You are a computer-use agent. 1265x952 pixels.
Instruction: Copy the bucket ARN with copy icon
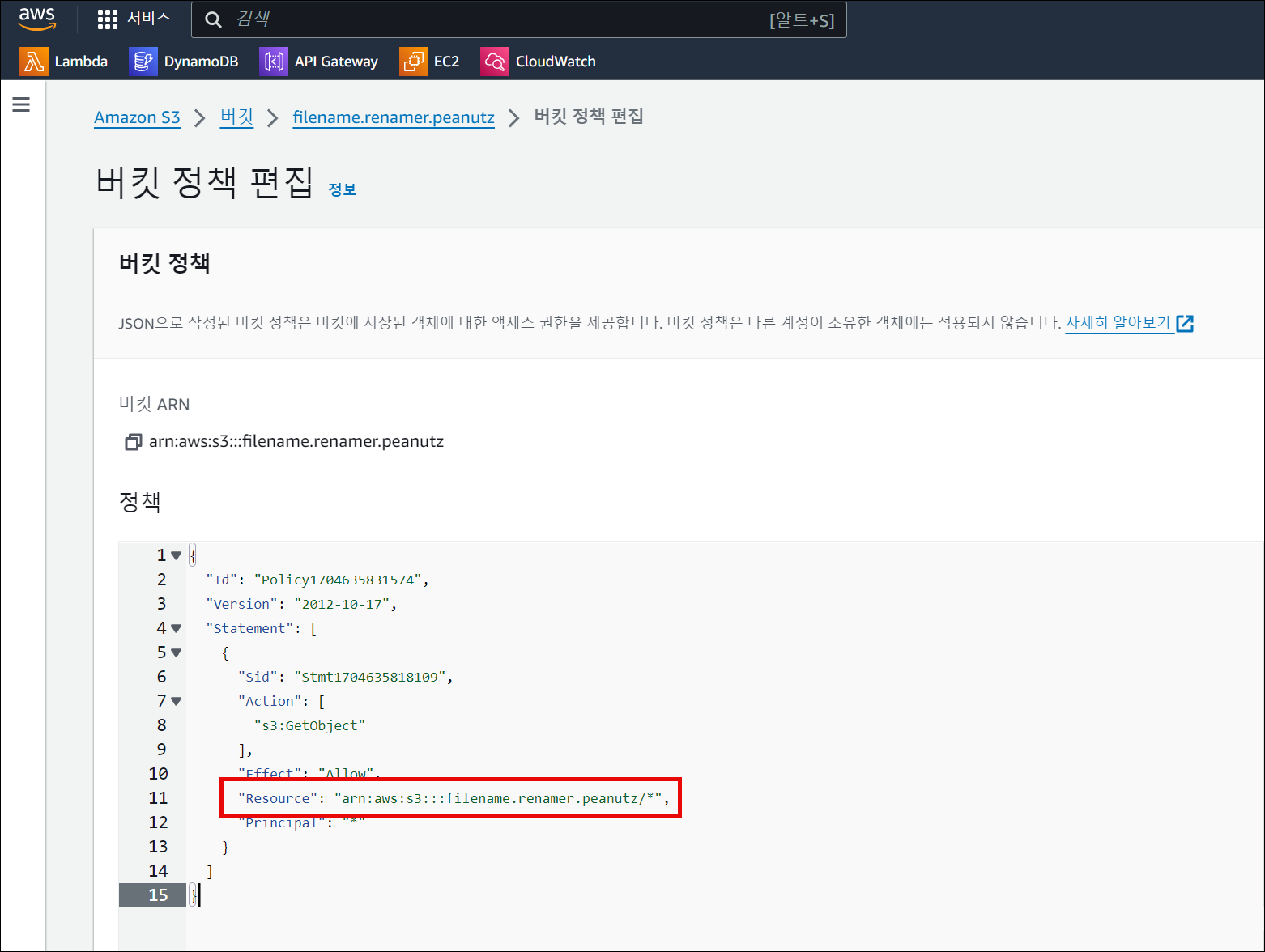point(133,442)
